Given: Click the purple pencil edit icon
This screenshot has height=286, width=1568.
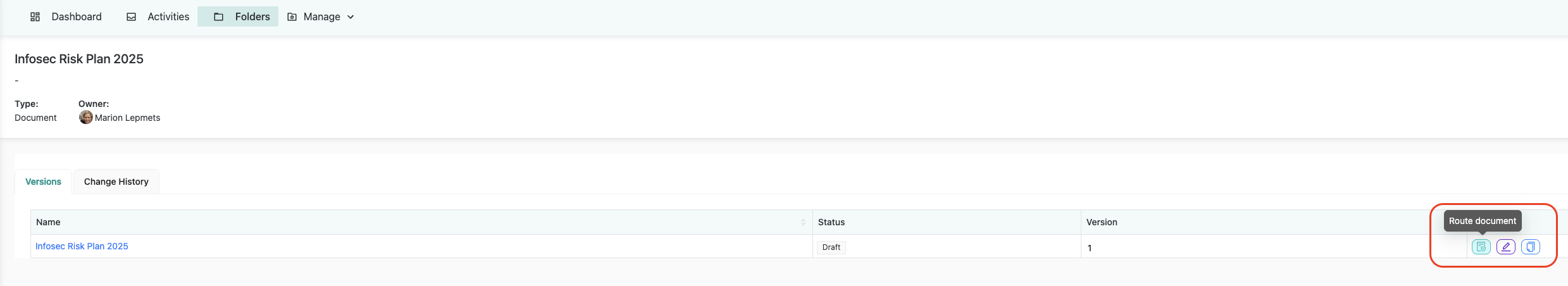Looking at the screenshot, I should 1505,247.
